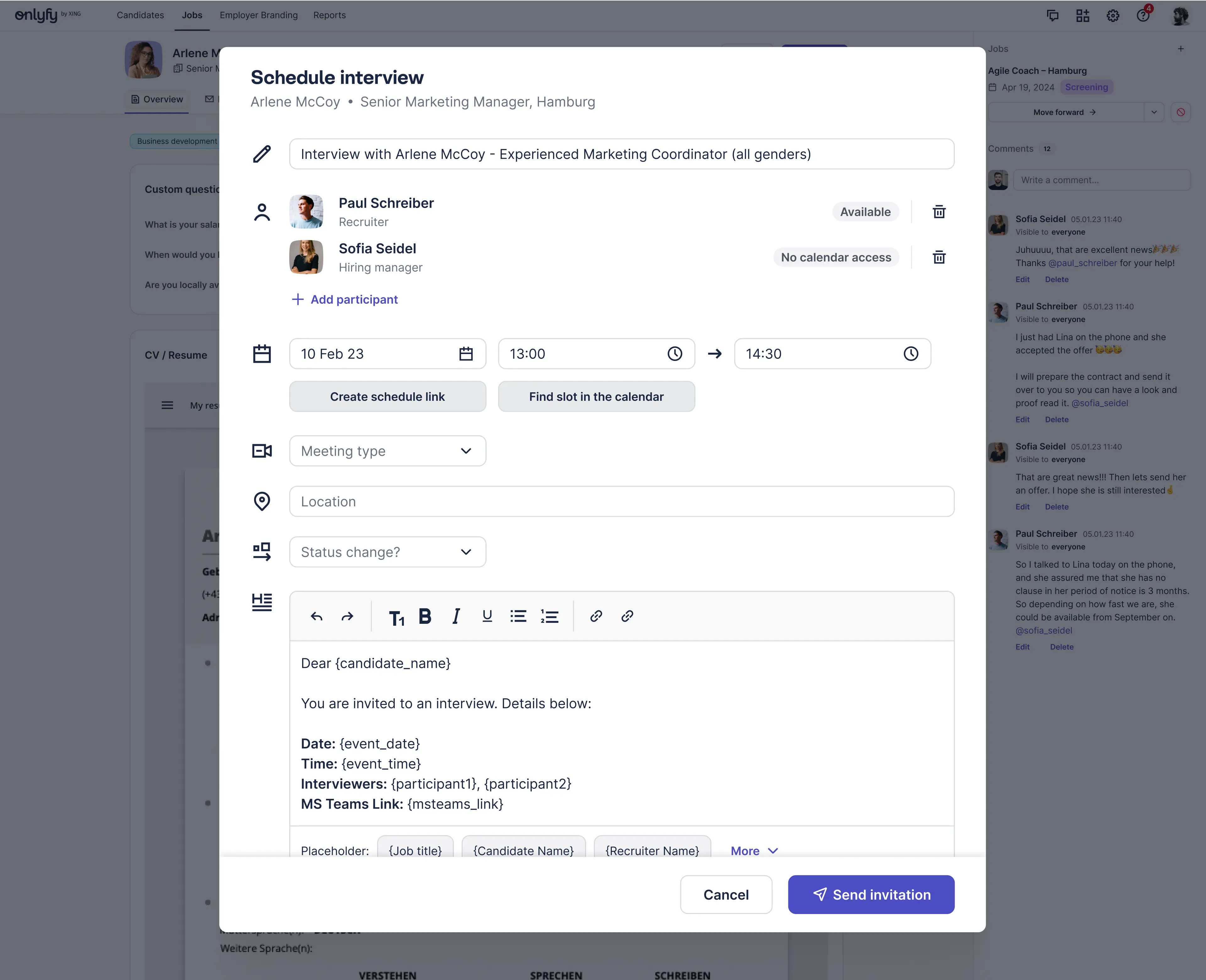Open the Candidates menu
The height and width of the screenshot is (980, 1206).
click(140, 15)
